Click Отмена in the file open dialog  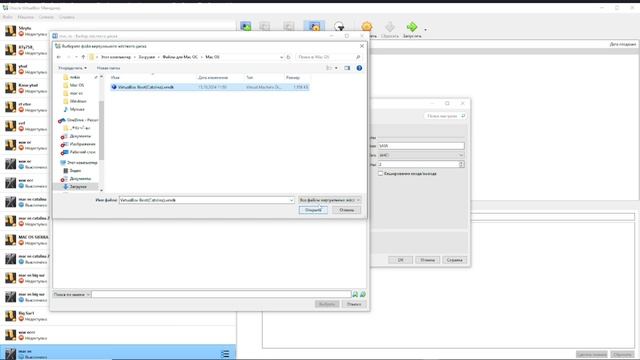point(347,210)
